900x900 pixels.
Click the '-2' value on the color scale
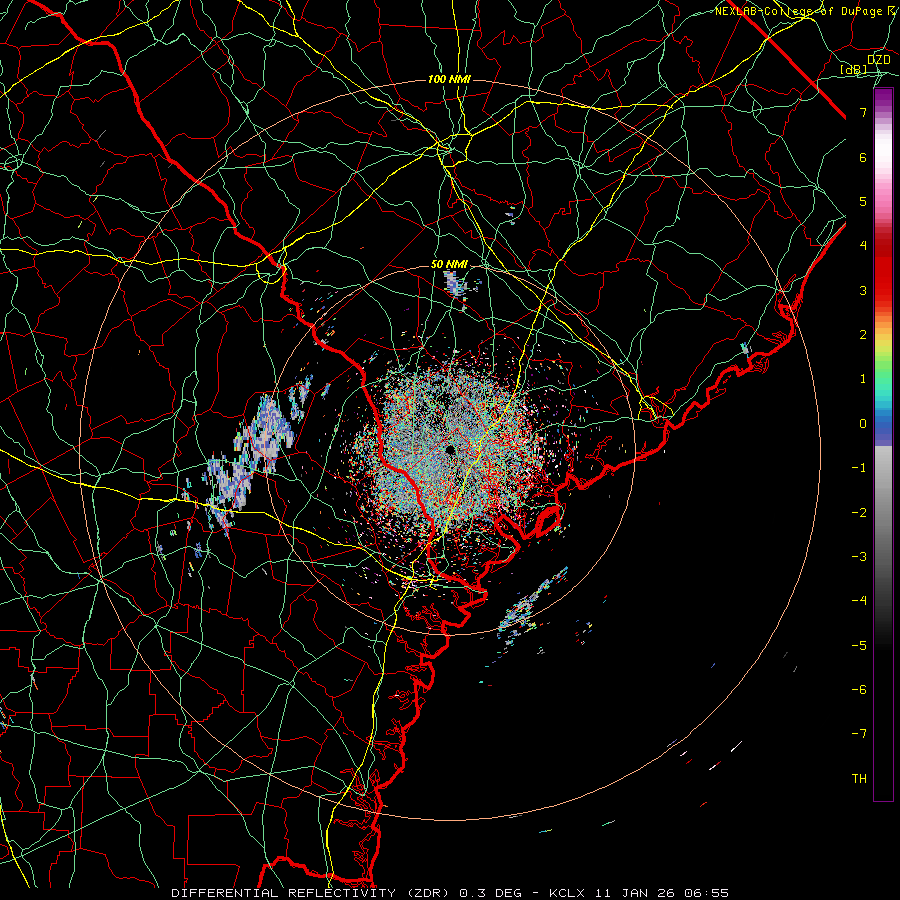[x=859, y=512]
